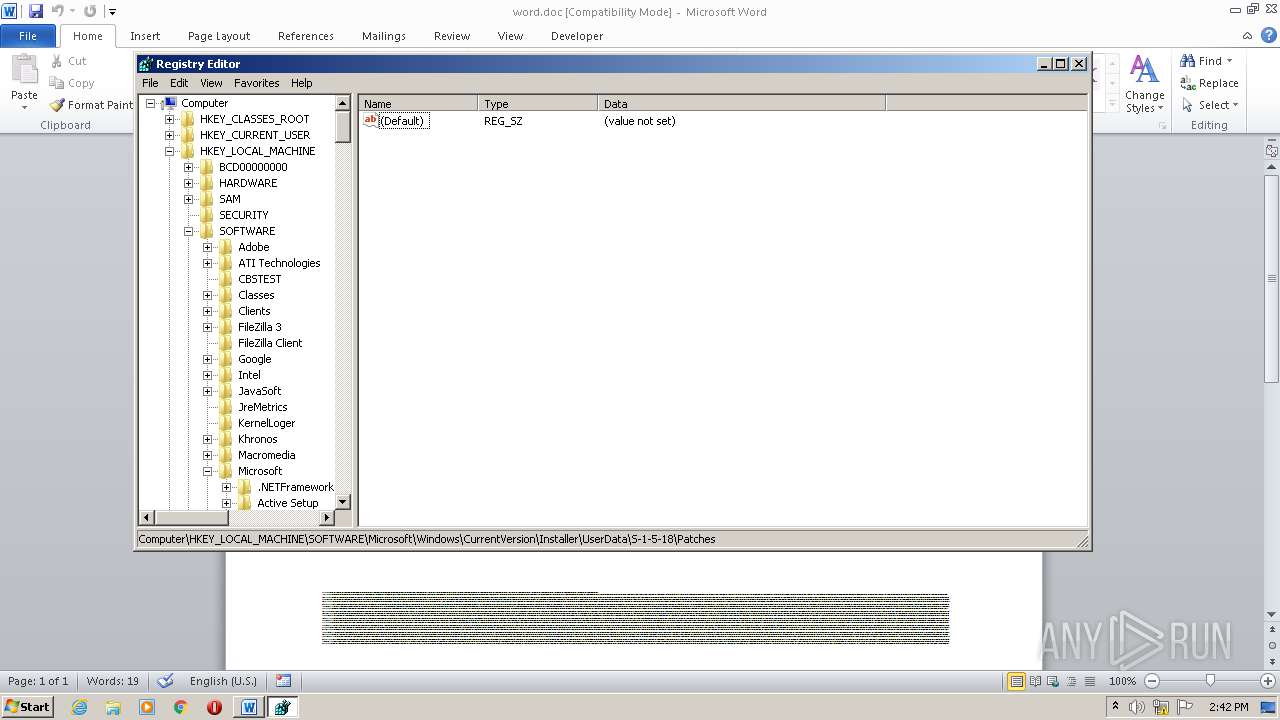The width and height of the screenshot is (1280, 720).
Task: Expand the BCD00000000 key
Action: pos(188,167)
